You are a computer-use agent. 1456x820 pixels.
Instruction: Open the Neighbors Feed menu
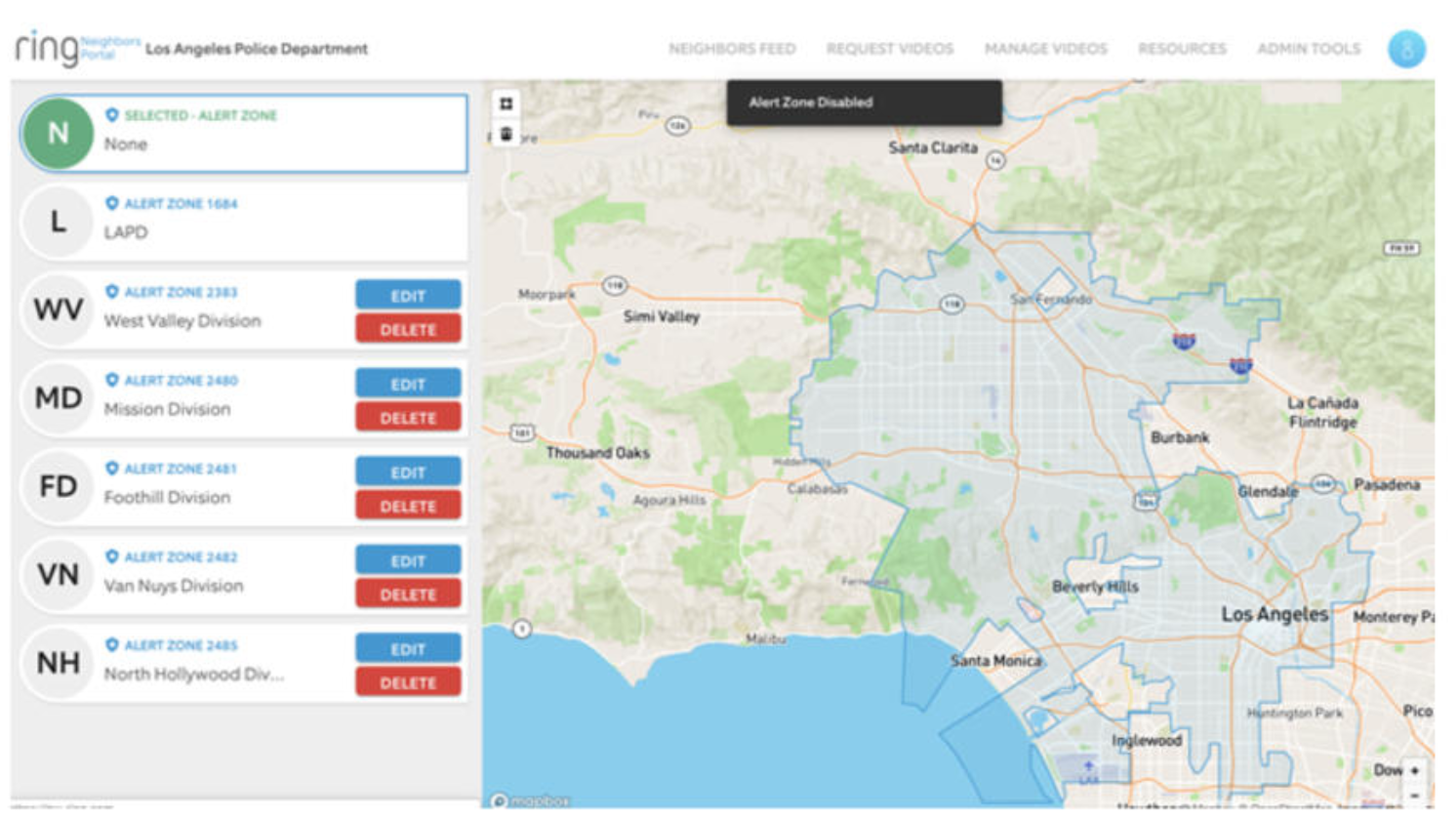(x=731, y=49)
